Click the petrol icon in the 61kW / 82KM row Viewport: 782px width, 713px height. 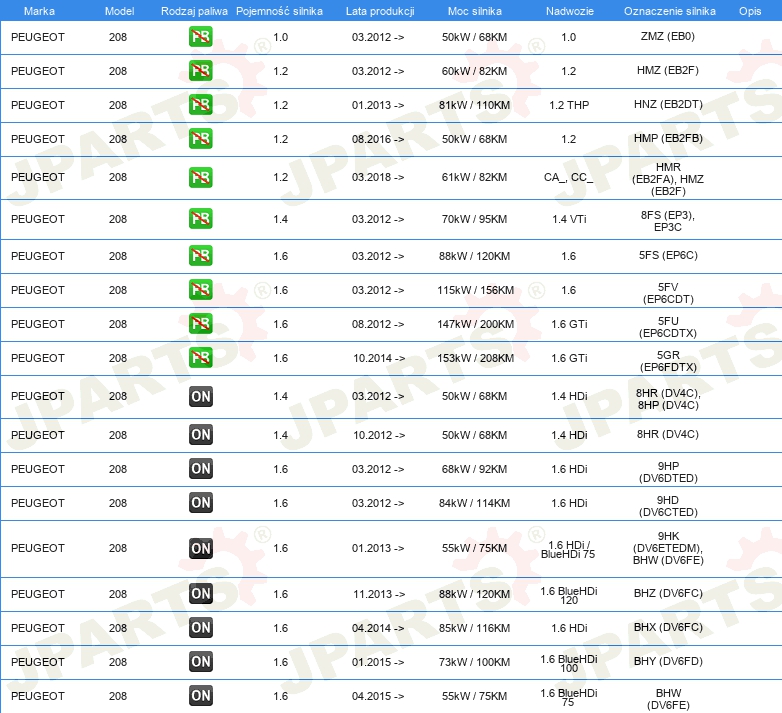tap(200, 178)
